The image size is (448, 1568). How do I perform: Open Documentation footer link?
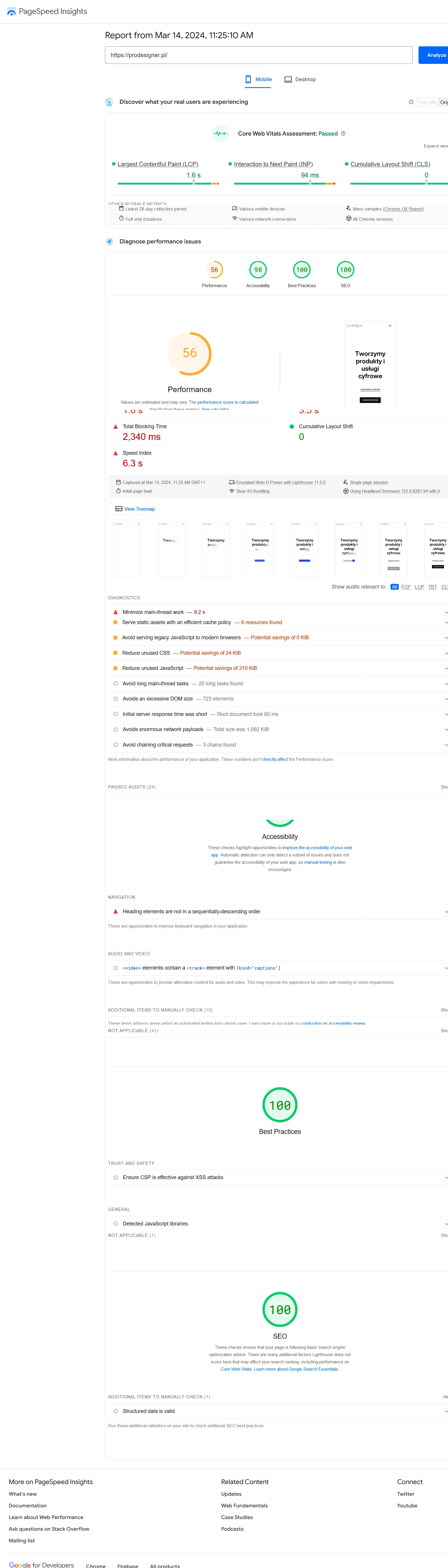[27, 1506]
